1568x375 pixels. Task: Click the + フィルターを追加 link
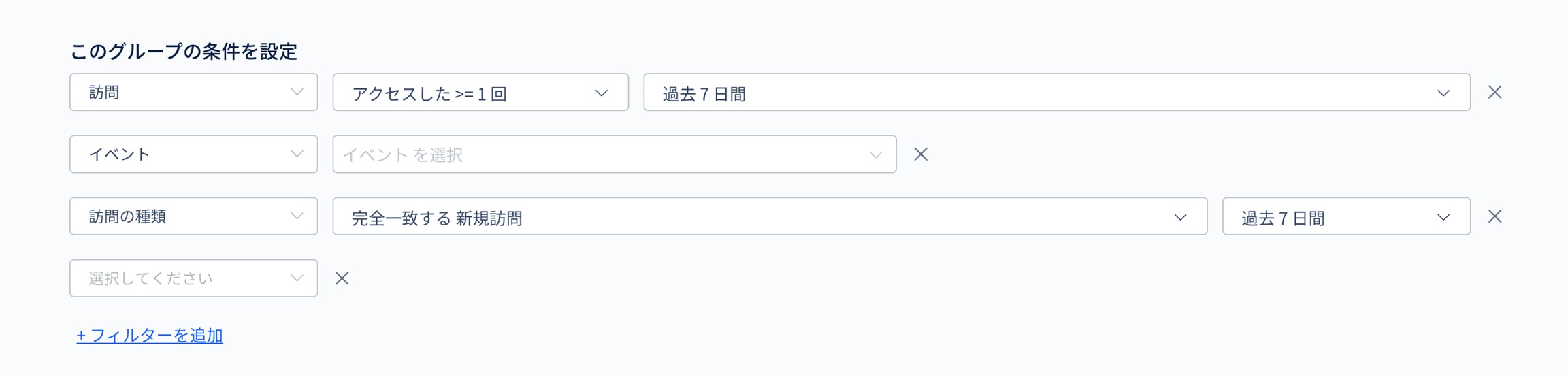150,336
